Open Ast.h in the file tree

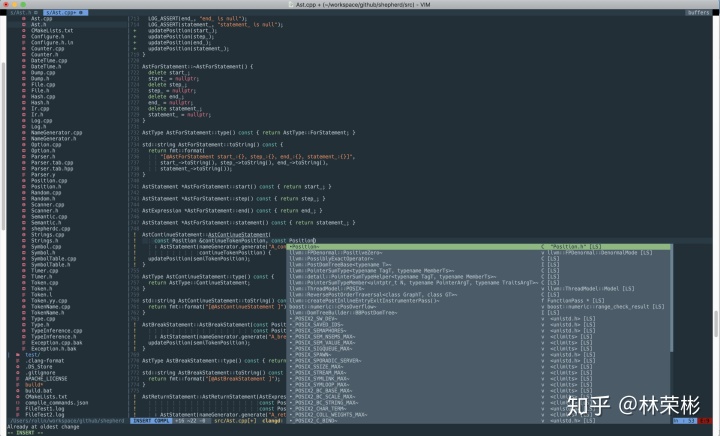coord(39,25)
